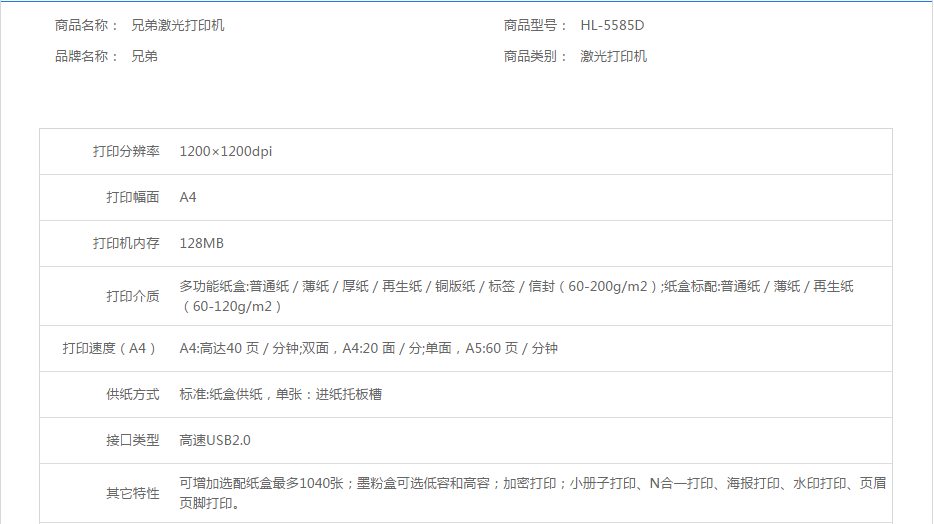Image resolution: width=934 pixels, height=524 pixels.
Task: Click the 供纸方式 row label
Action: point(133,394)
